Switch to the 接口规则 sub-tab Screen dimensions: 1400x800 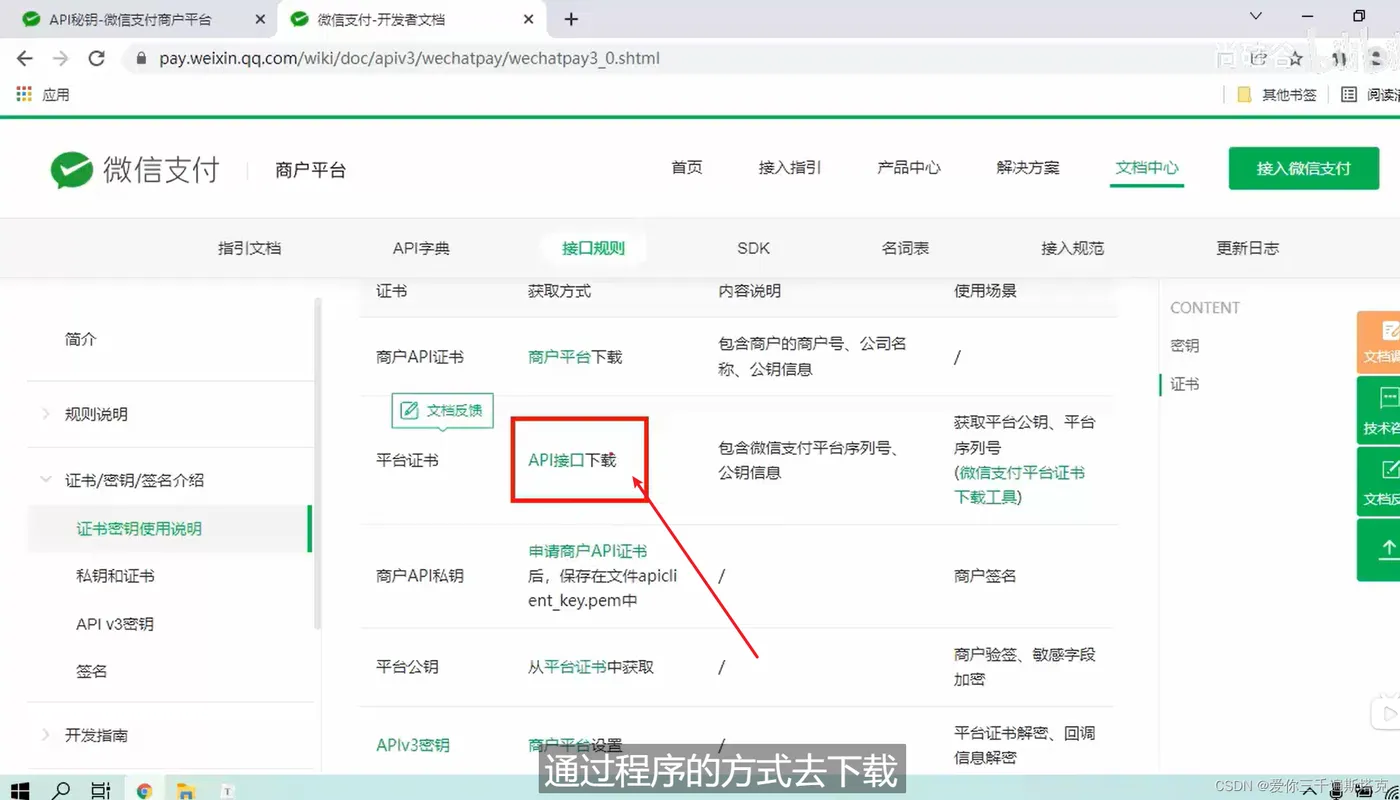coord(593,248)
